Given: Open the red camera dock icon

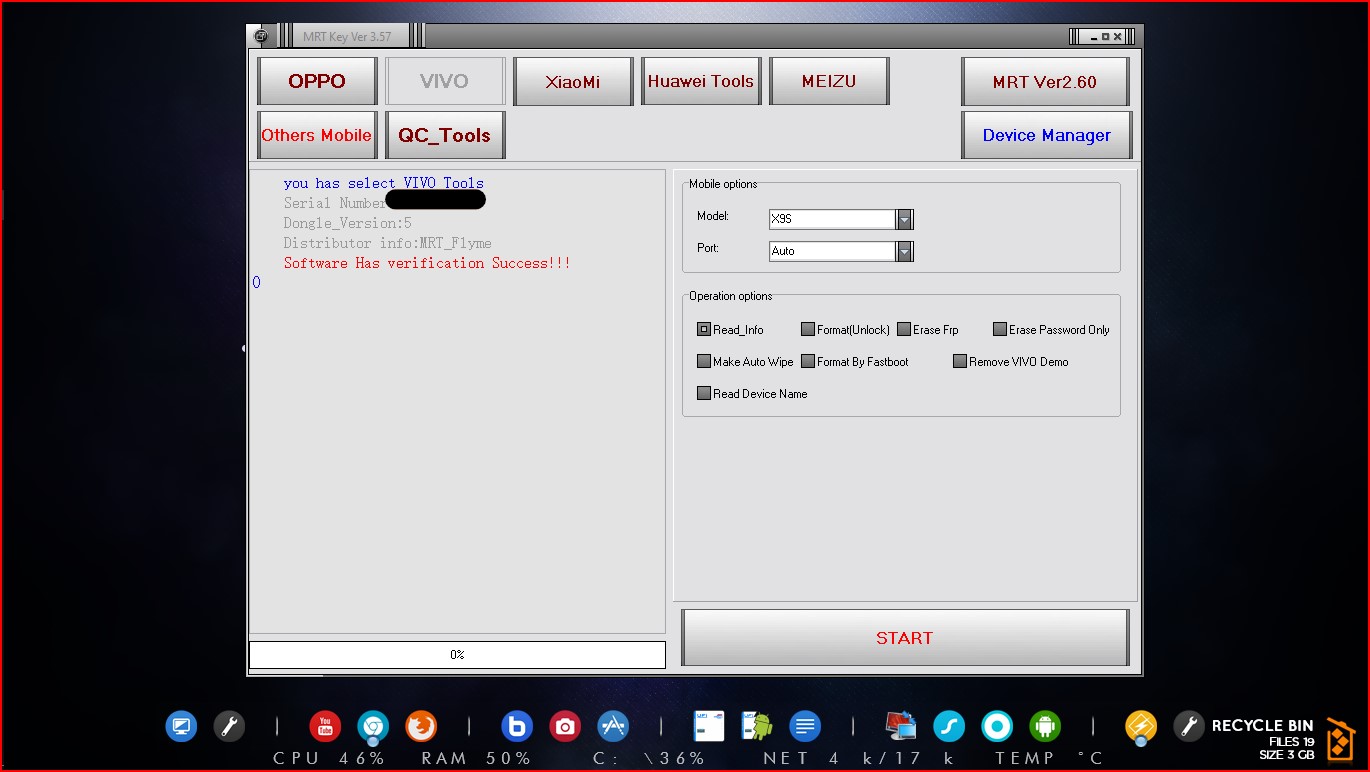Looking at the screenshot, I should click(x=565, y=726).
